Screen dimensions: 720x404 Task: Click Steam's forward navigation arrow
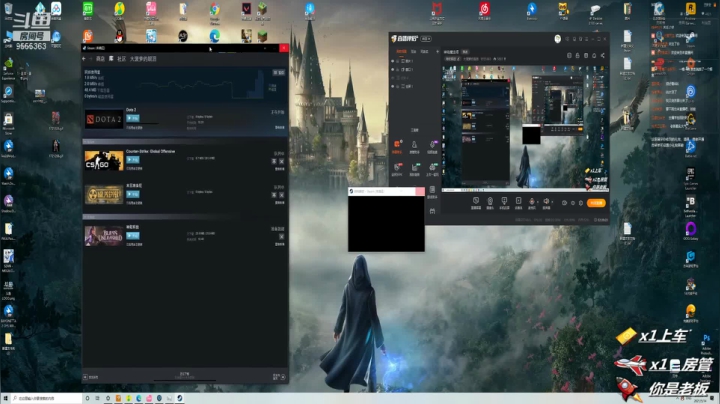pos(90,59)
